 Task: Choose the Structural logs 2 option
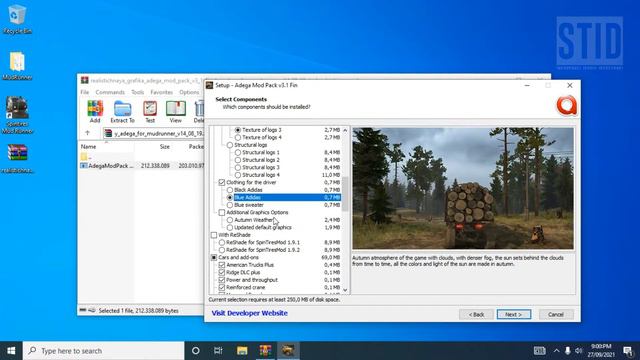[238, 160]
